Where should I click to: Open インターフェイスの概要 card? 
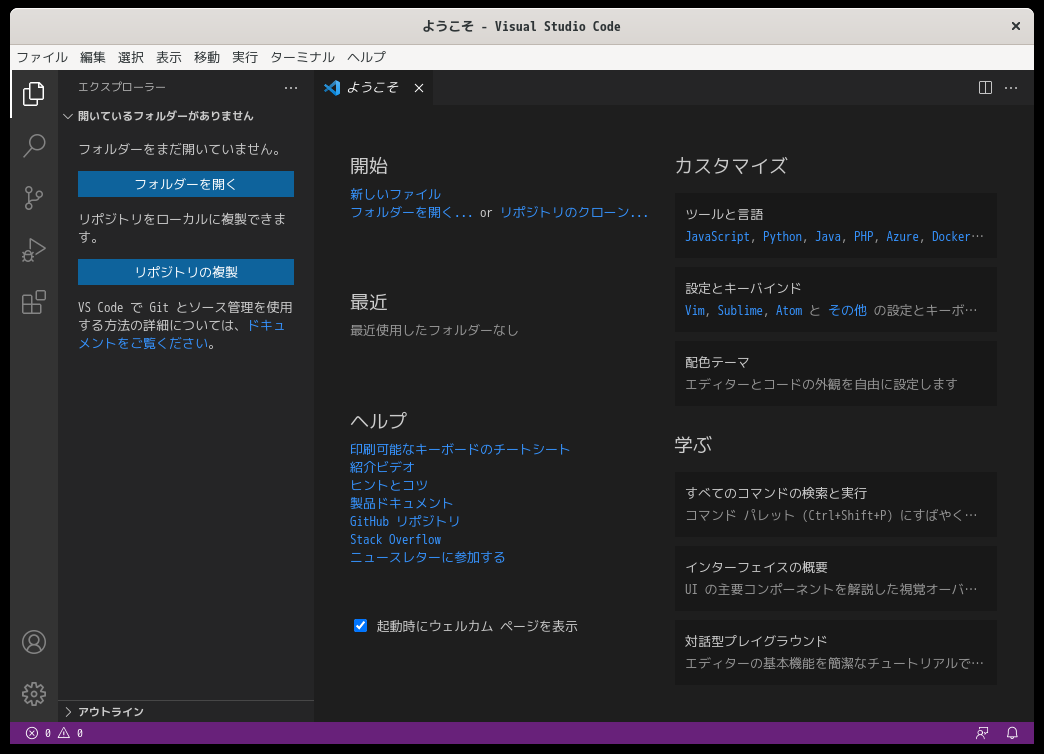coord(836,578)
